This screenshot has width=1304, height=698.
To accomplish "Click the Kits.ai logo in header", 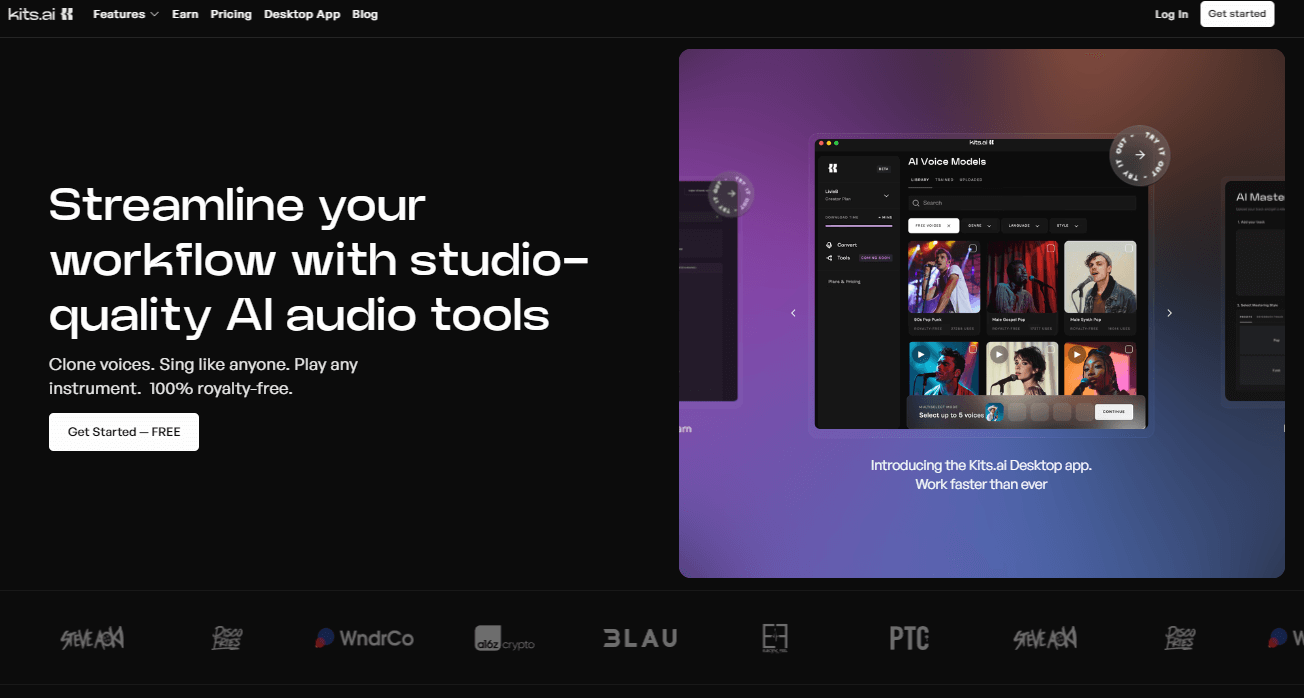I will 40,14.
